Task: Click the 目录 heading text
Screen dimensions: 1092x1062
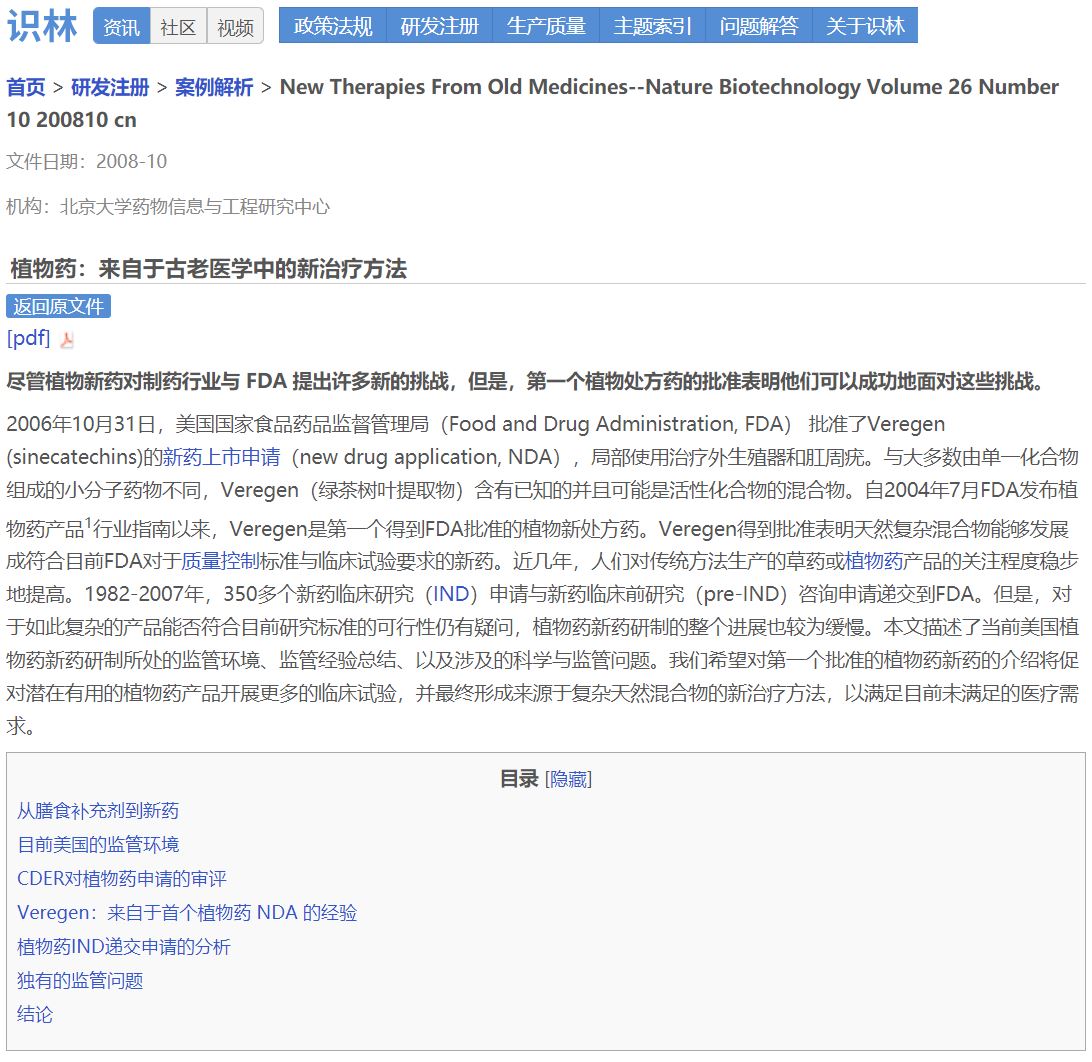Action: (x=520, y=779)
